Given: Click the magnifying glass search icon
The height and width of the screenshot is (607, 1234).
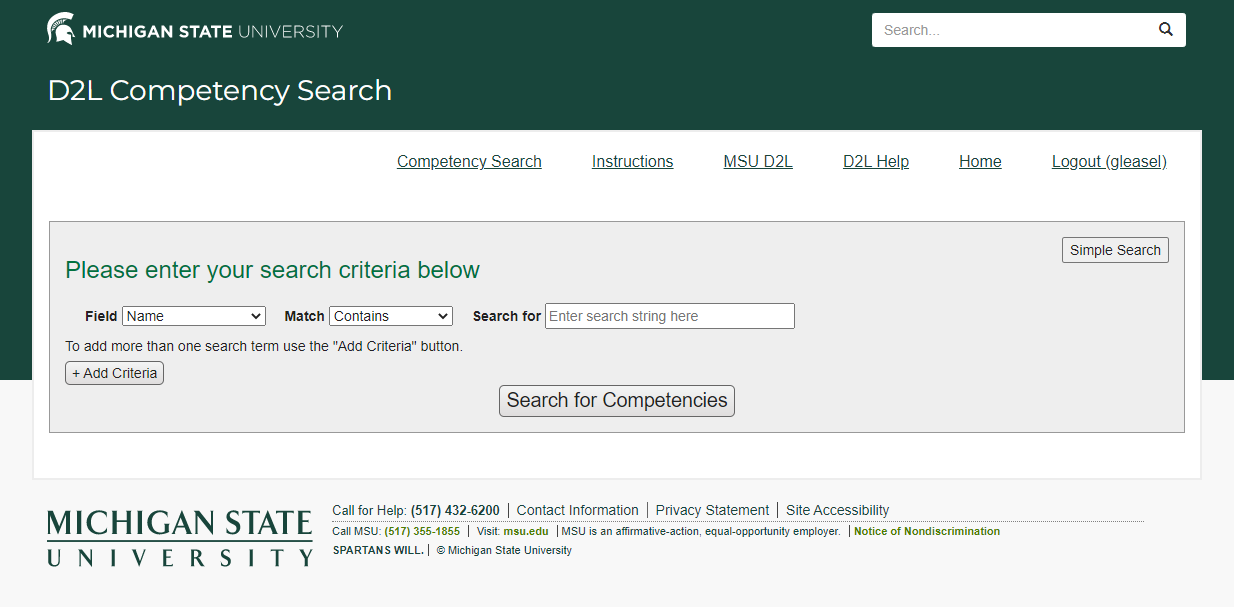Looking at the screenshot, I should point(1165,30).
